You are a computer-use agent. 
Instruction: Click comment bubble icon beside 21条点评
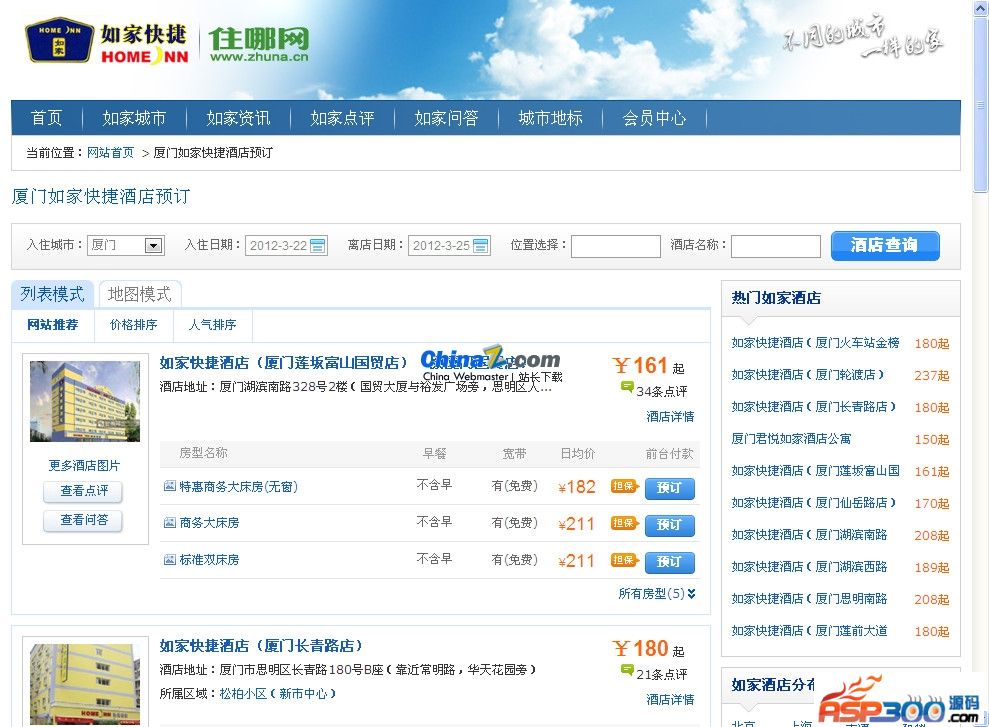(627, 670)
